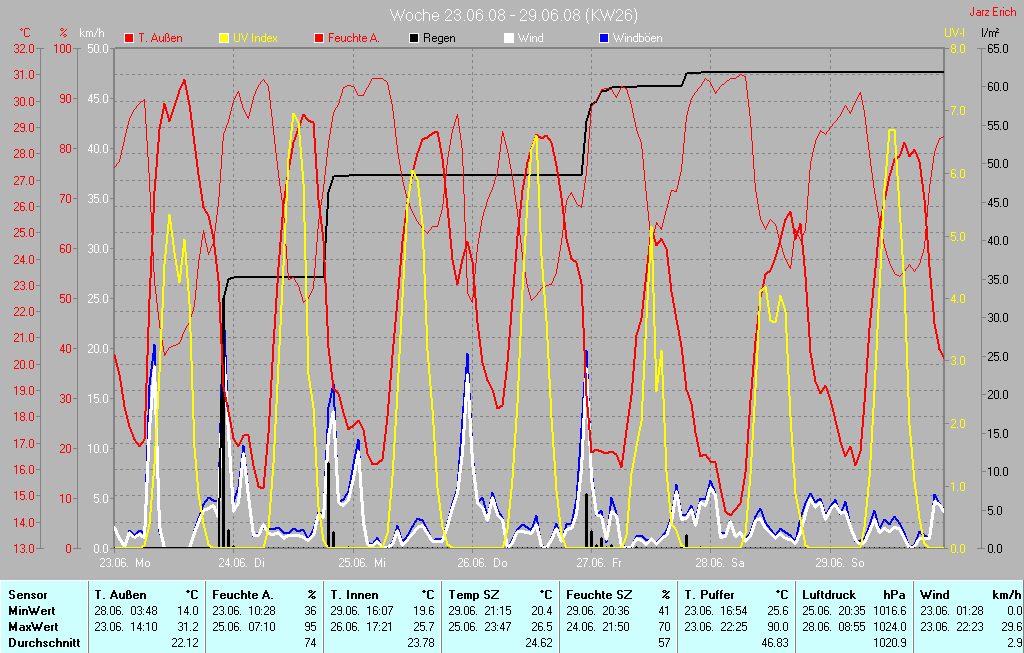Click the white Wind legend square

(509, 38)
